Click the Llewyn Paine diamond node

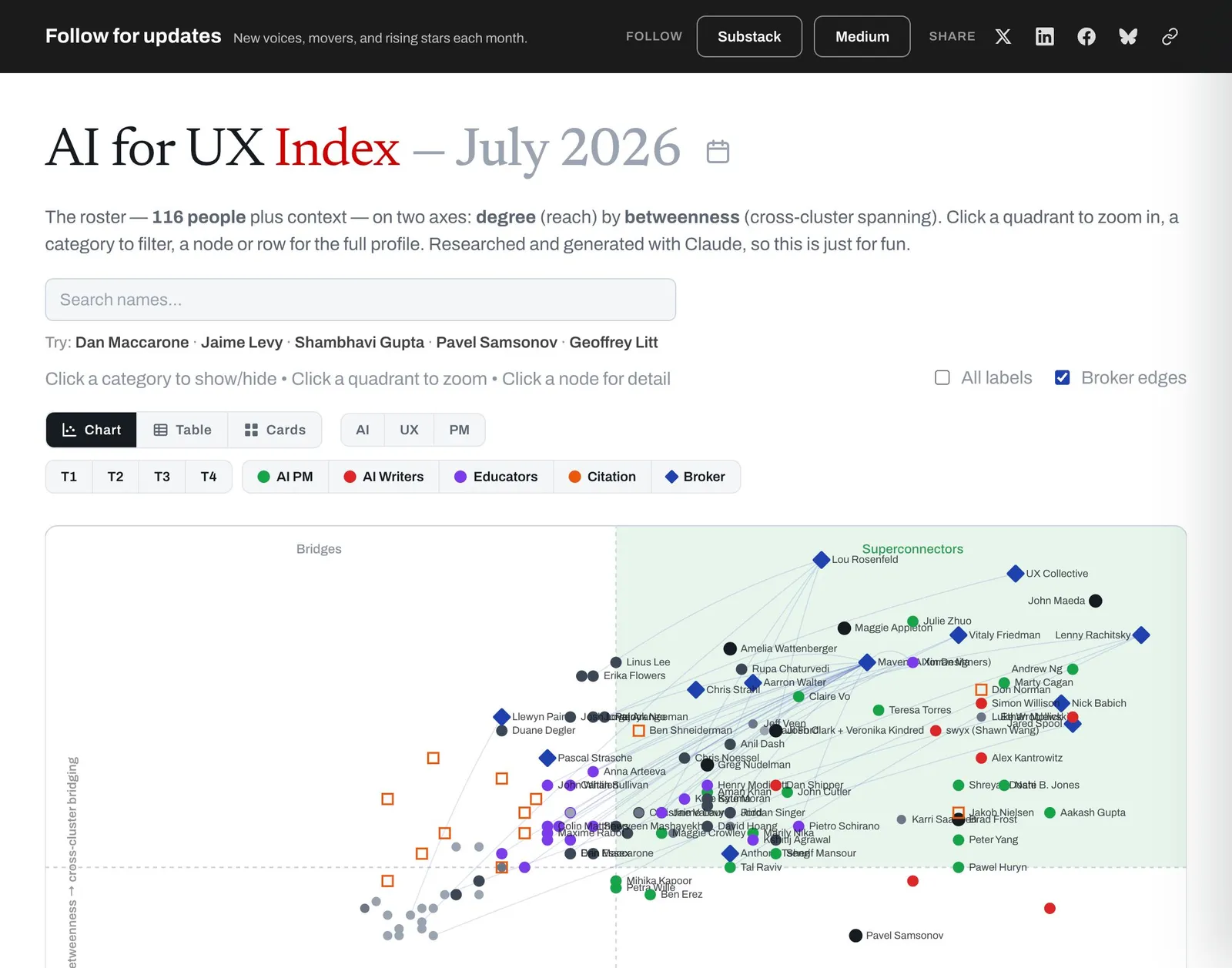[501, 717]
